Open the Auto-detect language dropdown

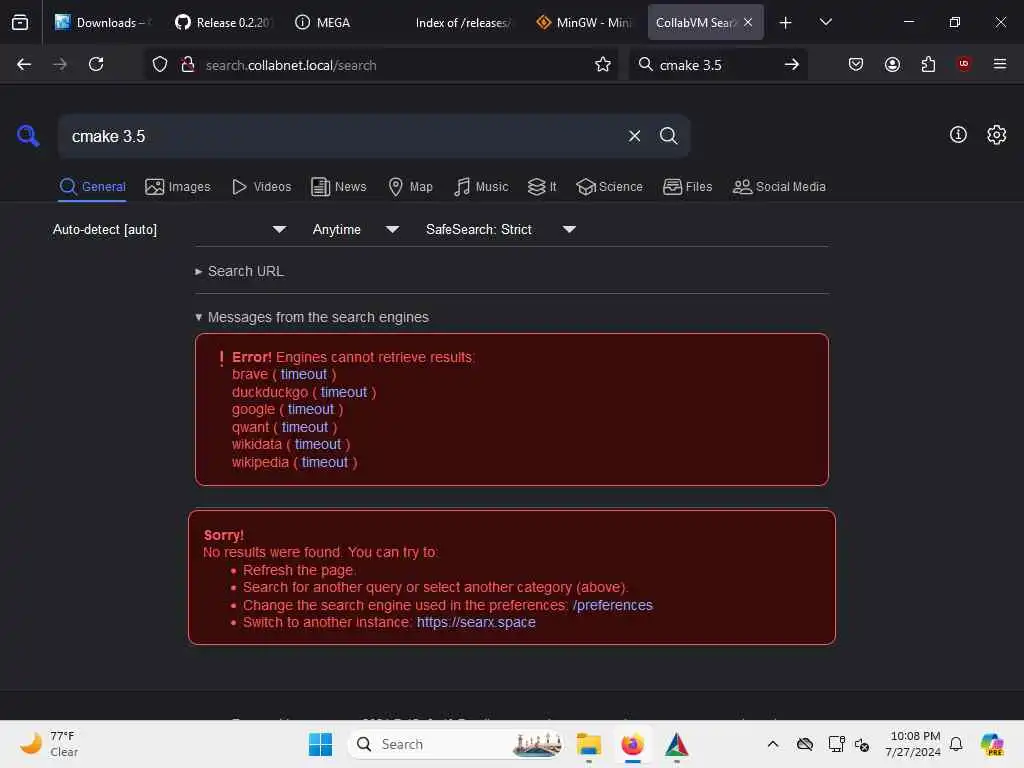point(169,229)
